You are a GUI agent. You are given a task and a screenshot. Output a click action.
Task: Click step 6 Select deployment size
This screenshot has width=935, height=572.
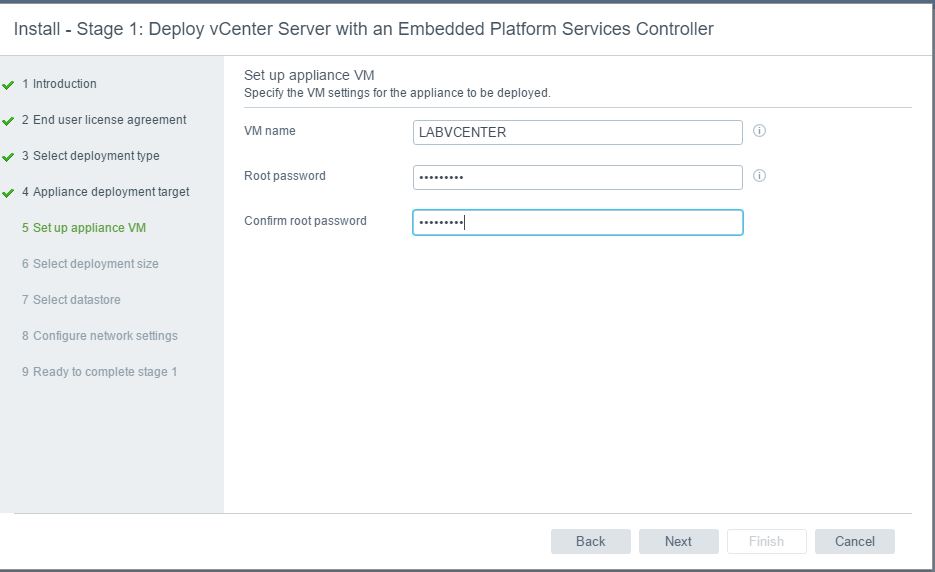pyautogui.click(x=90, y=264)
